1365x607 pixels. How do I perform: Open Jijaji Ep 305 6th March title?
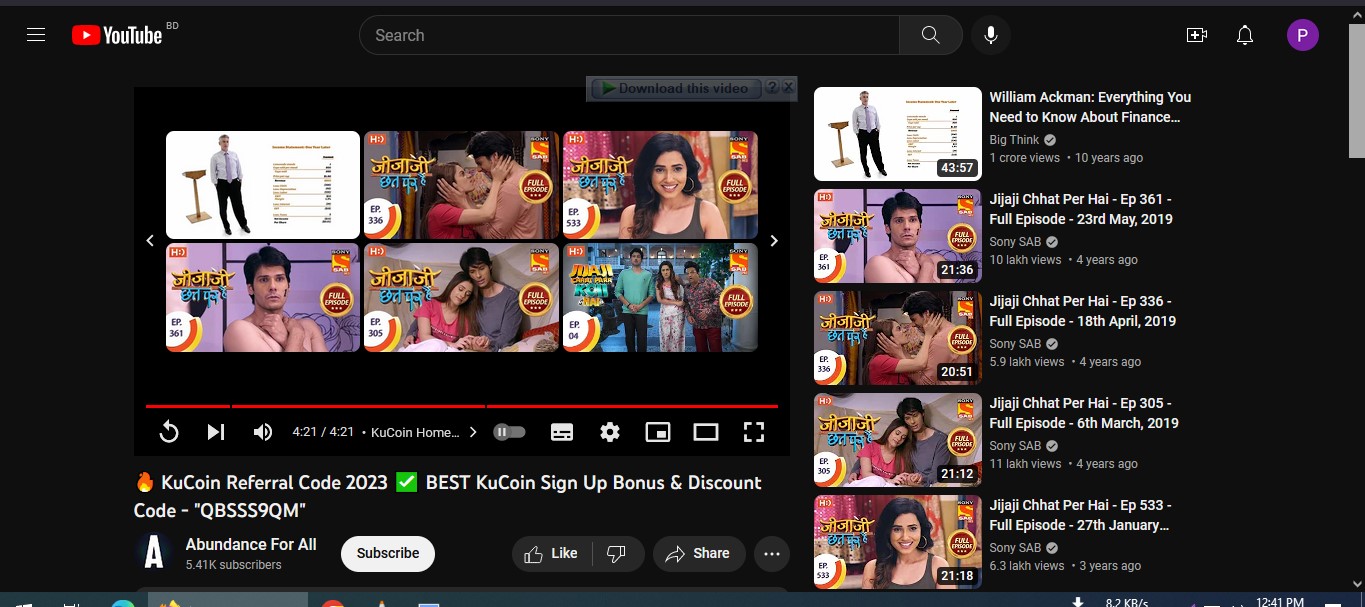tap(1084, 413)
